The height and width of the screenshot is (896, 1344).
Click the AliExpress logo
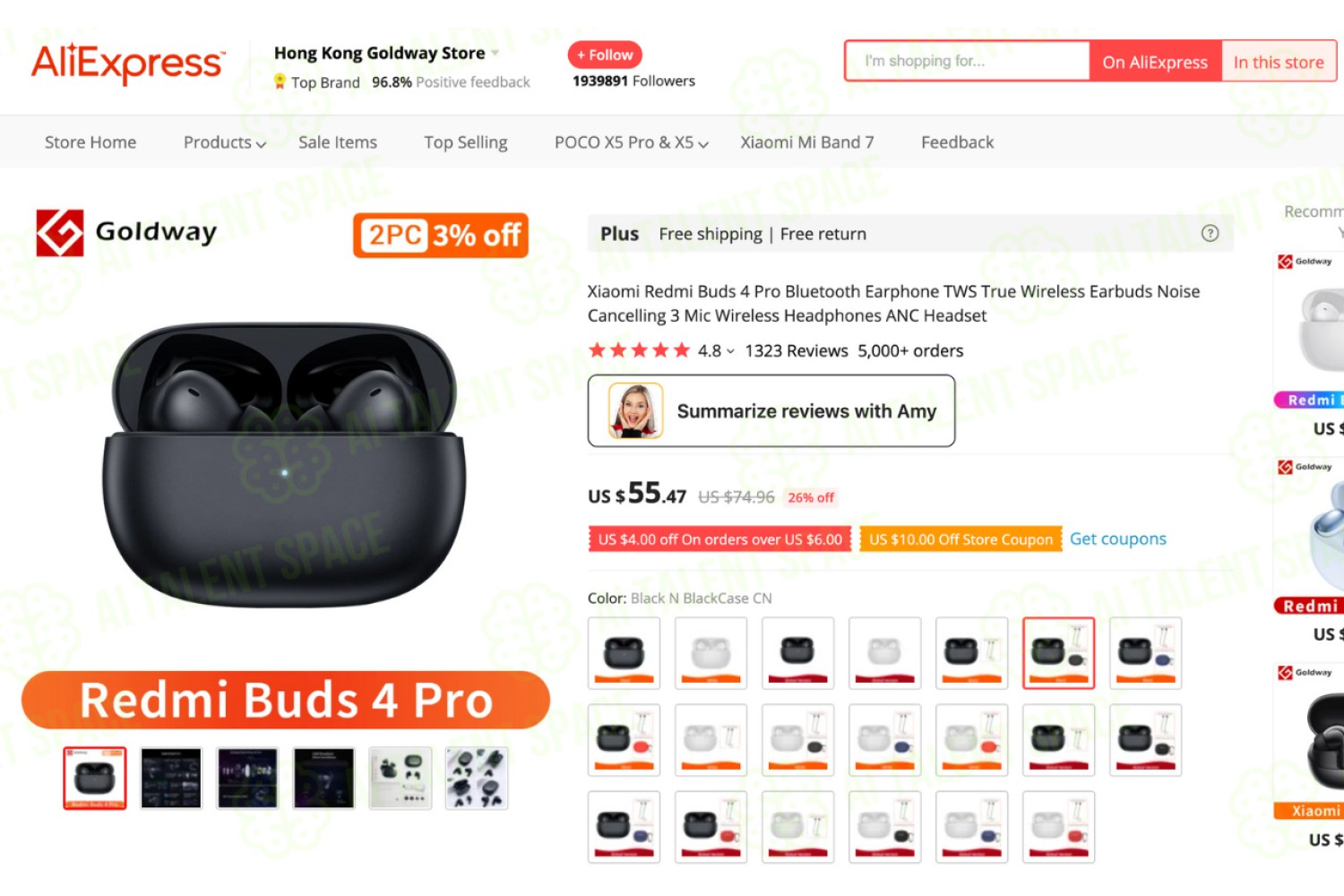(x=128, y=64)
